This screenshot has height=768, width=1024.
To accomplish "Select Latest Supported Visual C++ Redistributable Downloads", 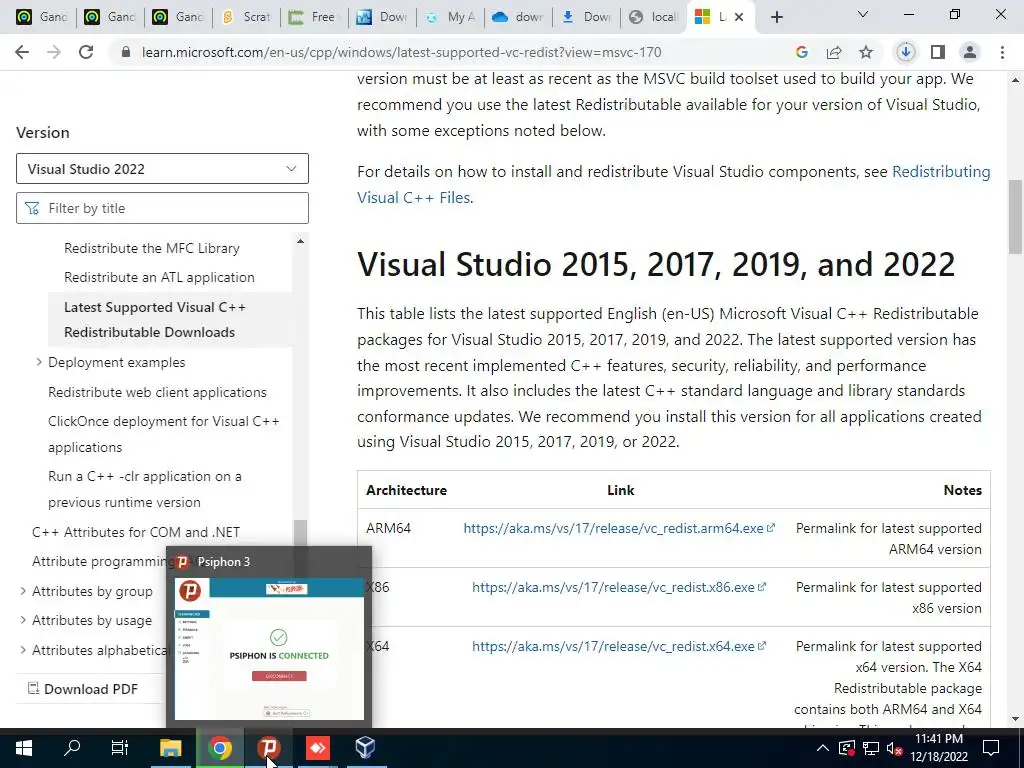I will (155, 319).
